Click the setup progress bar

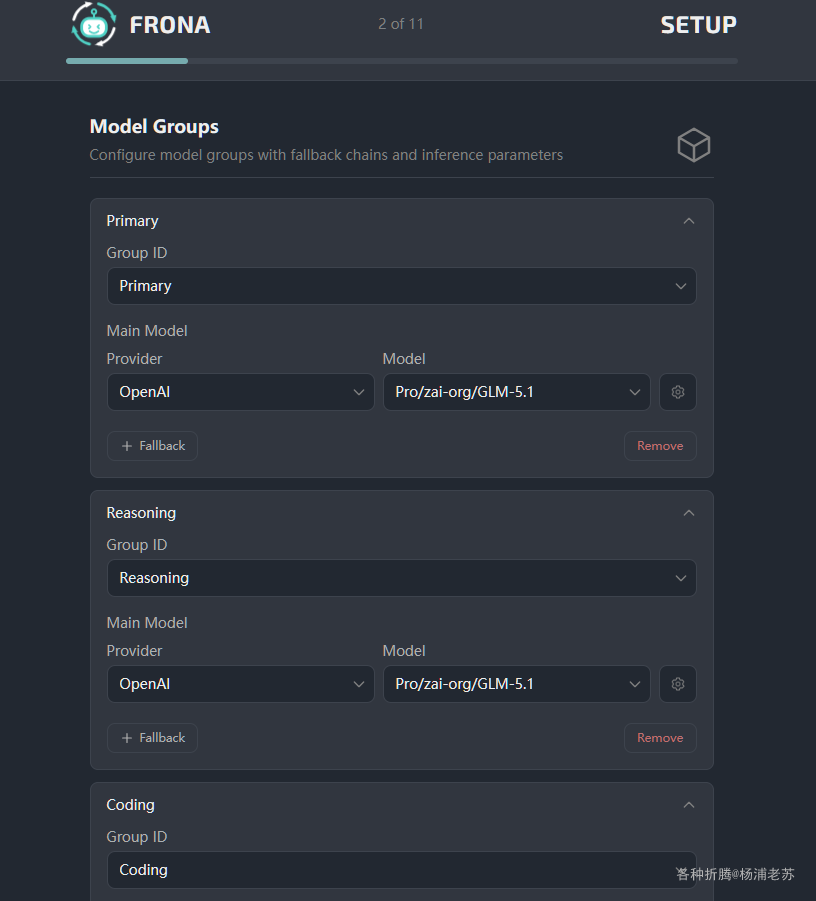(x=401, y=61)
